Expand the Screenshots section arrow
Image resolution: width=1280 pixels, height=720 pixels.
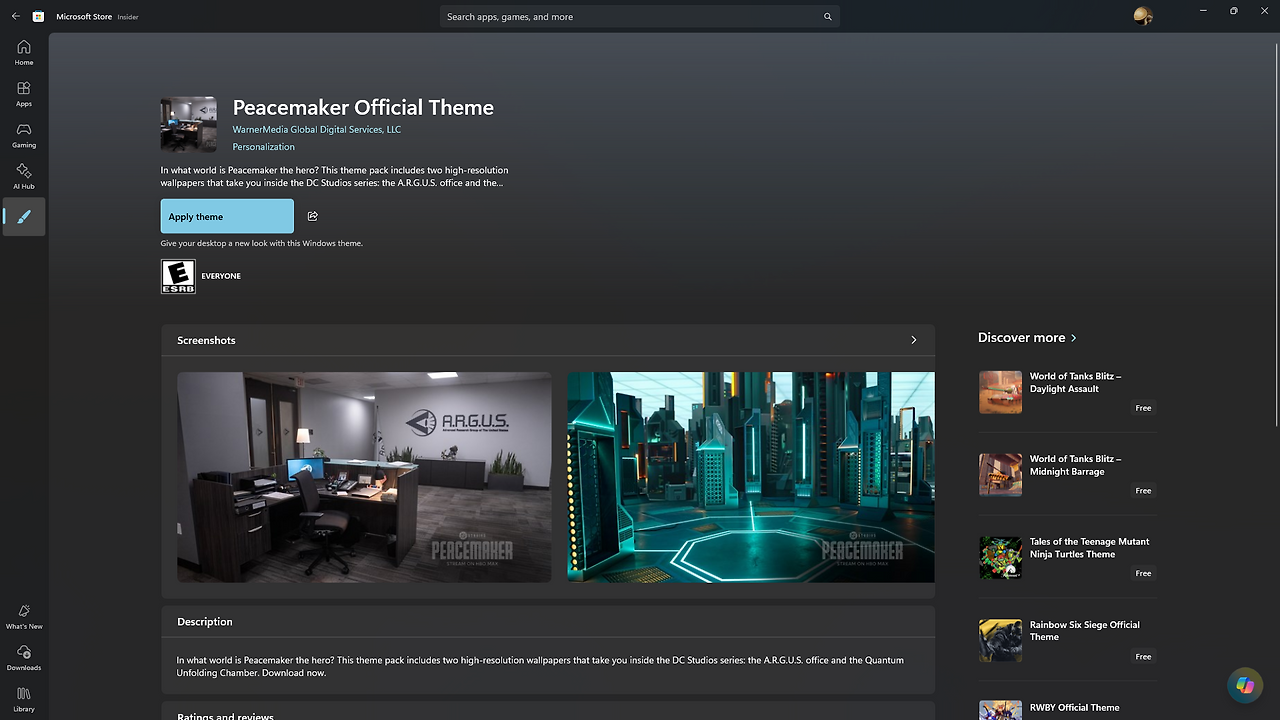(913, 340)
